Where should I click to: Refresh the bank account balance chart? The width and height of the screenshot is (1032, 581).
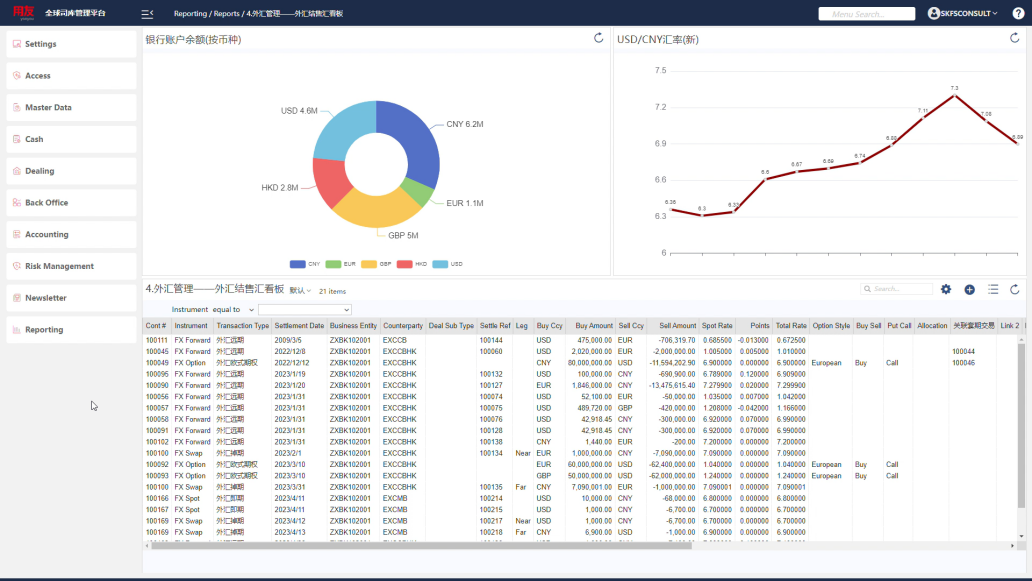[x=598, y=38]
